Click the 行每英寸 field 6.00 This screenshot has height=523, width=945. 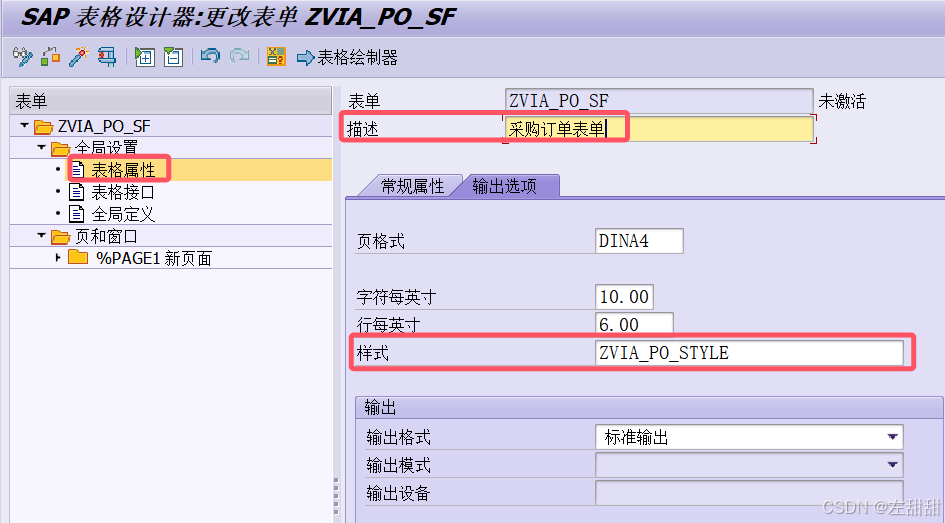pos(633,324)
